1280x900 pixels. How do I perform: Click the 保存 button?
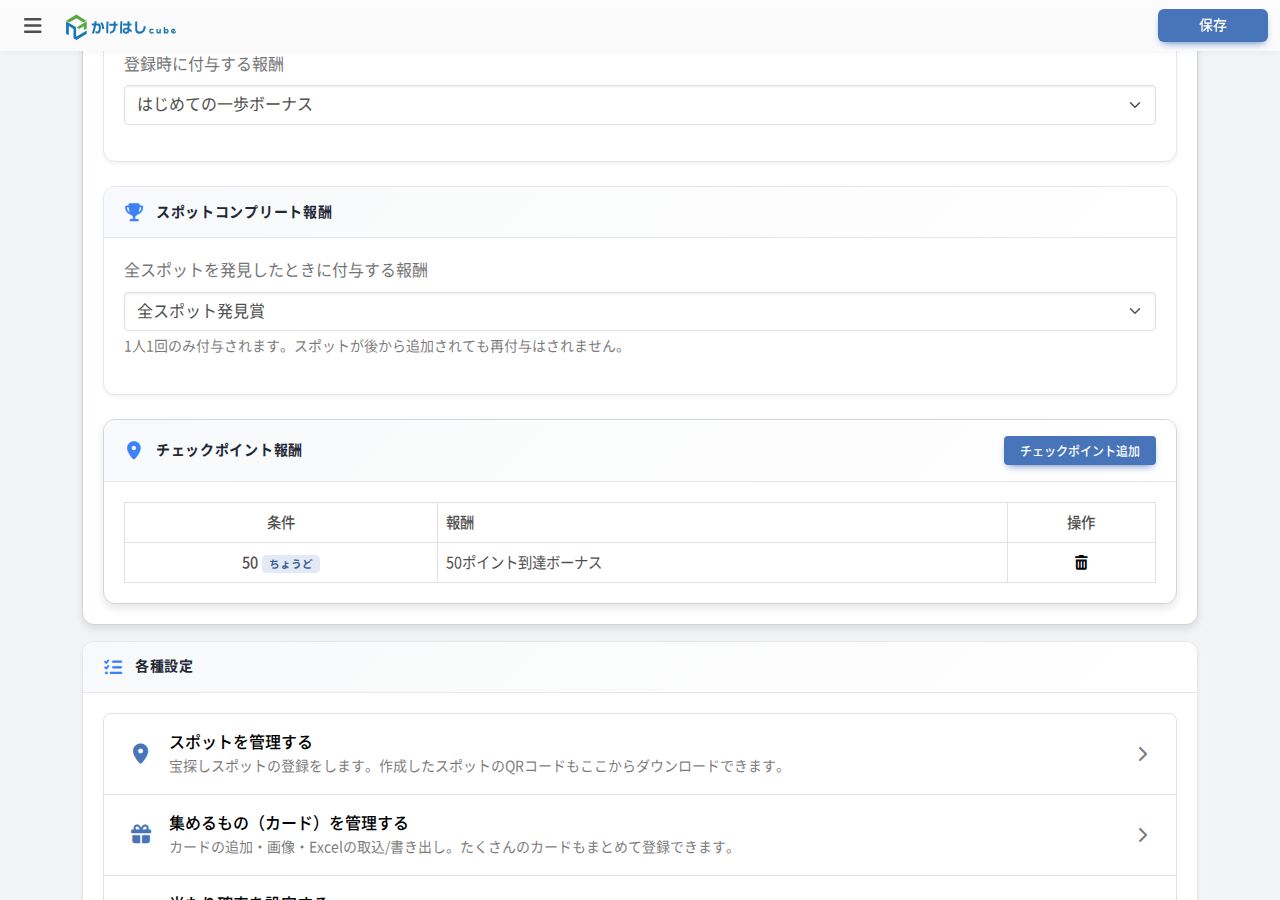(x=1212, y=26)
